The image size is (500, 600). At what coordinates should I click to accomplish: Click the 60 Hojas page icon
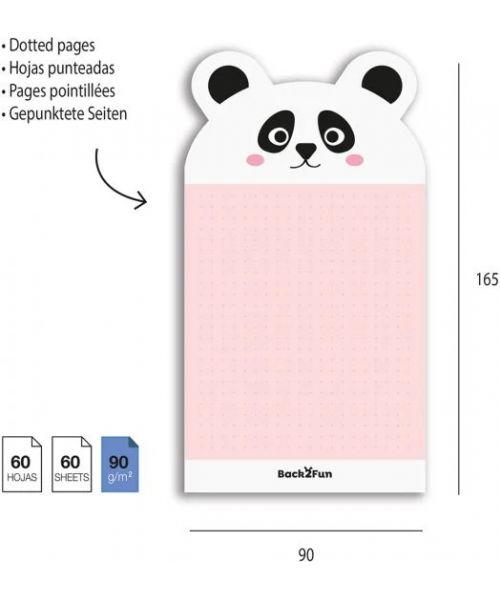point(22,464)
